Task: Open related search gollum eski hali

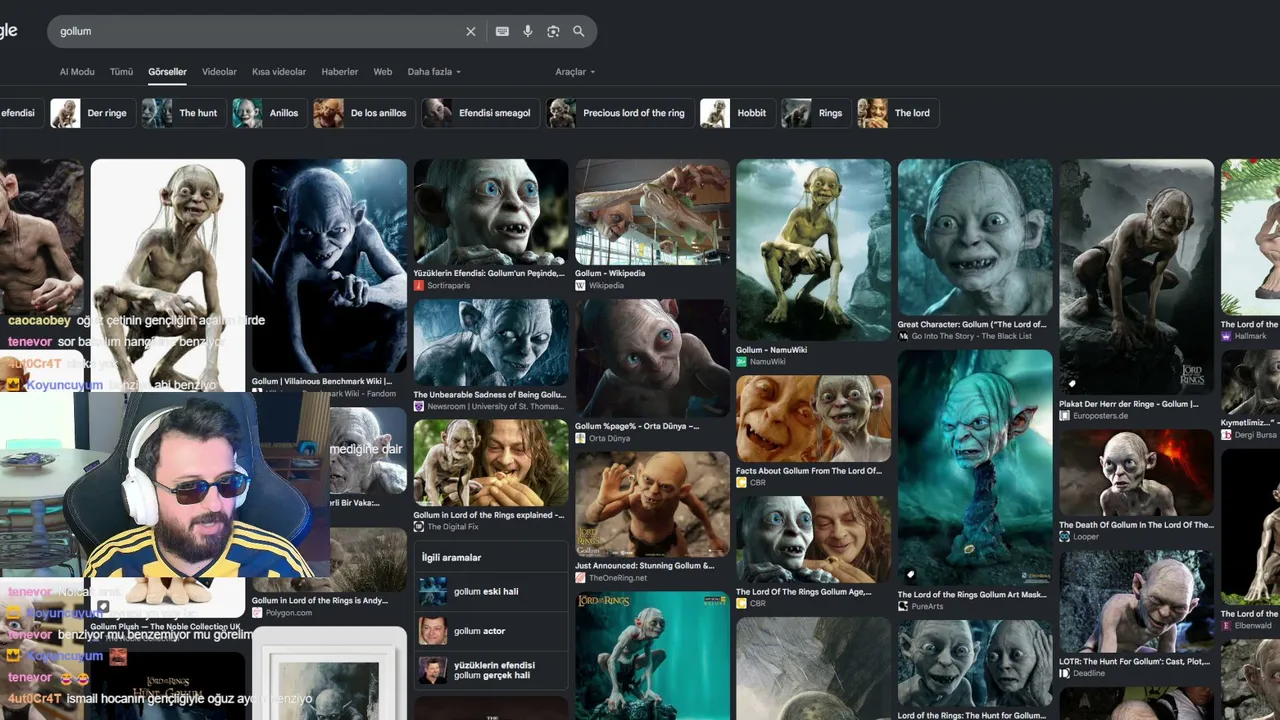Action: point(491,591)
